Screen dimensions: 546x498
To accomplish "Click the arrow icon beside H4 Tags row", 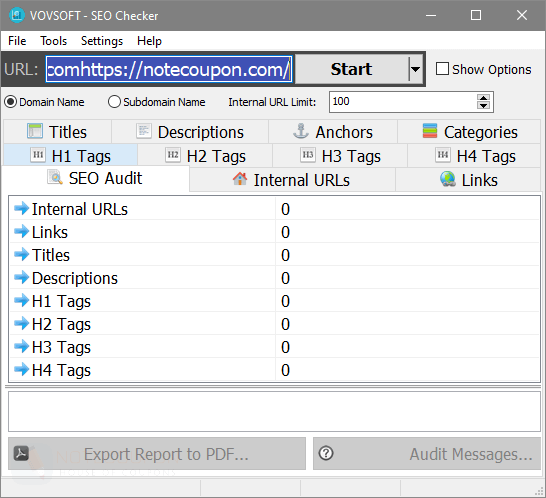I will [22, 369].
